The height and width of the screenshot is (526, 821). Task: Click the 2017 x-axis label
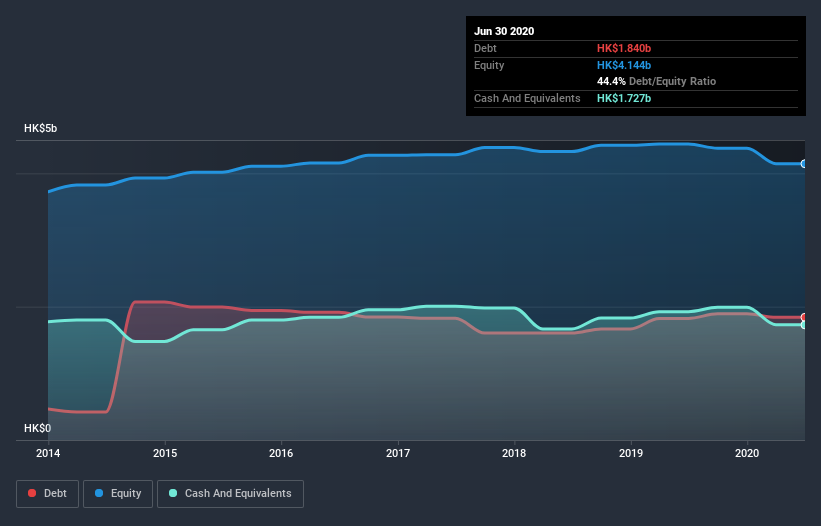click(x=398, y=453)
